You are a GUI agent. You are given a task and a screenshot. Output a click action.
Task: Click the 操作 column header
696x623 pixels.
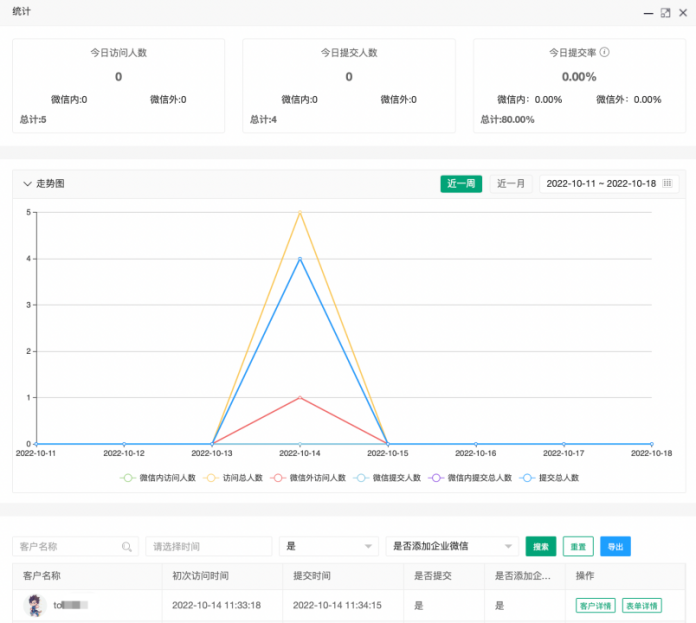click(585, 576)
